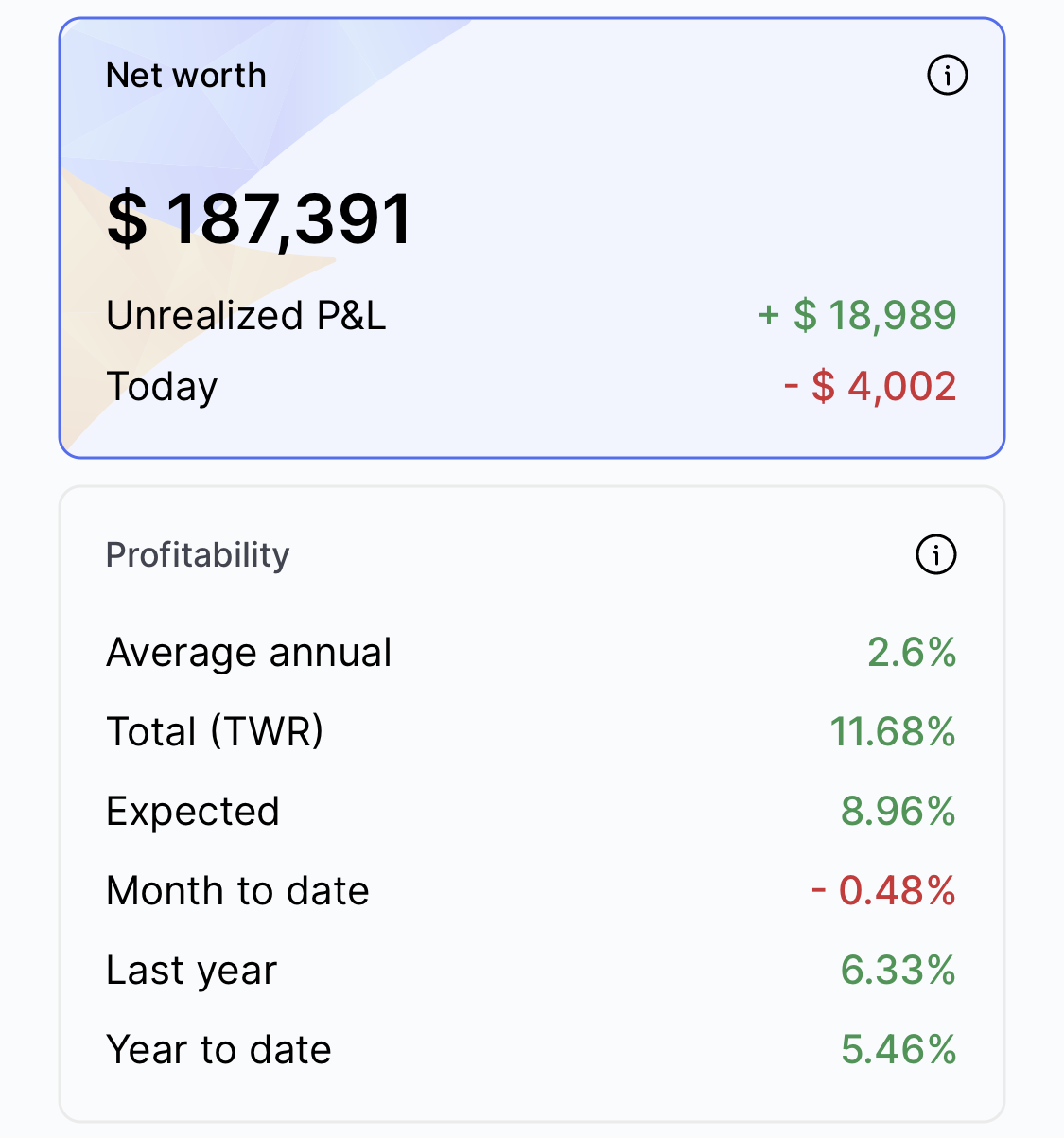
Task: Click the Expected profitability label
Action: pos(193,812)
